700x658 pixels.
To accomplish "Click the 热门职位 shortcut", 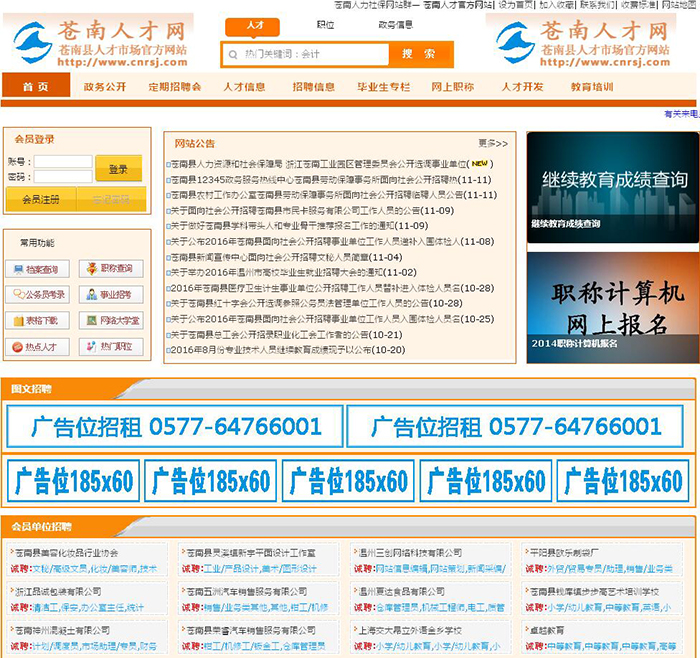I will point(111,346).
